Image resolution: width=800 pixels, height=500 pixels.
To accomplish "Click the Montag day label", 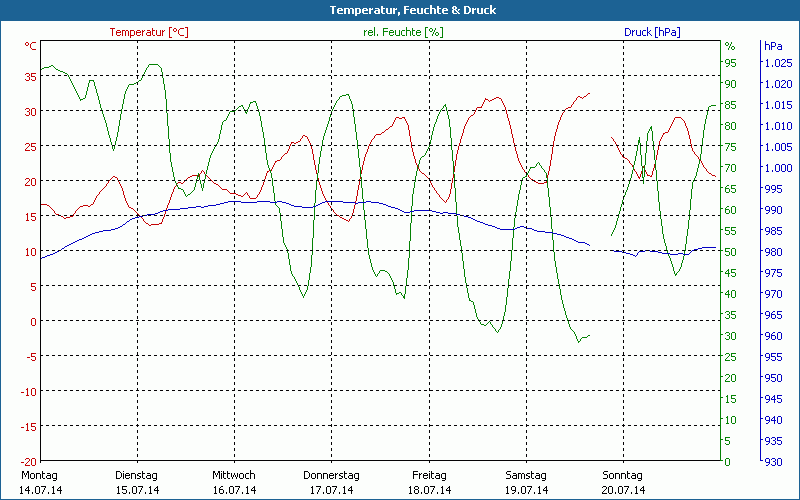I will [x=40, y=475].
